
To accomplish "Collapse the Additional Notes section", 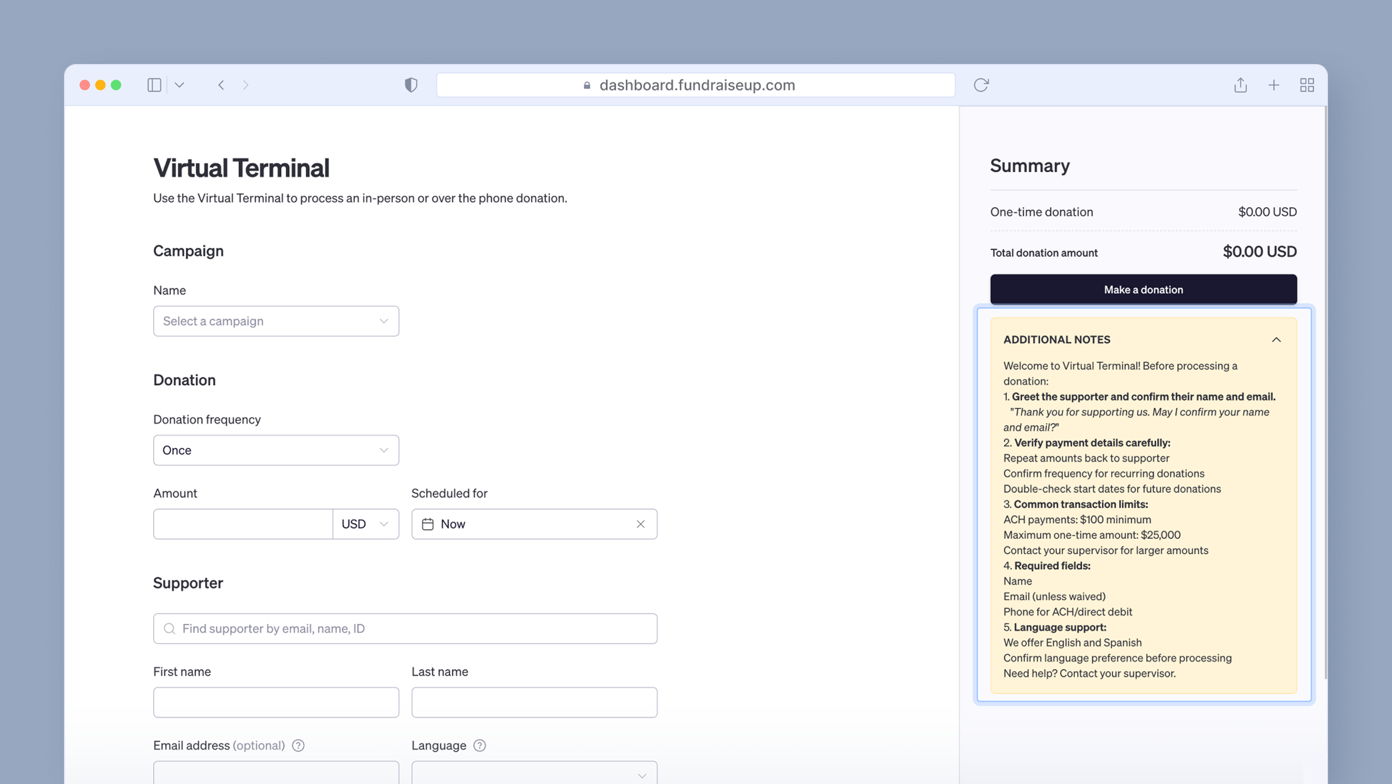I will pyautogui.click(x=1276, y=340).
